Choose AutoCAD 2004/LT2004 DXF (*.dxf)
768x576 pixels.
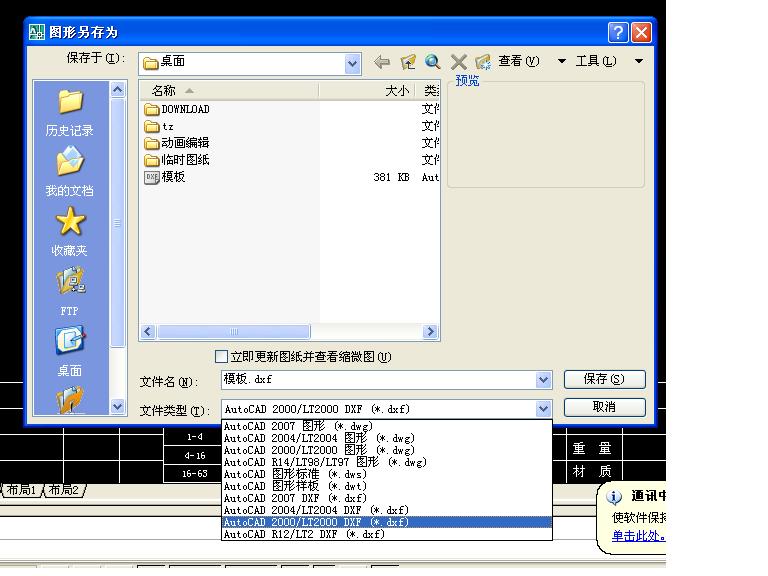click(387, 510)
